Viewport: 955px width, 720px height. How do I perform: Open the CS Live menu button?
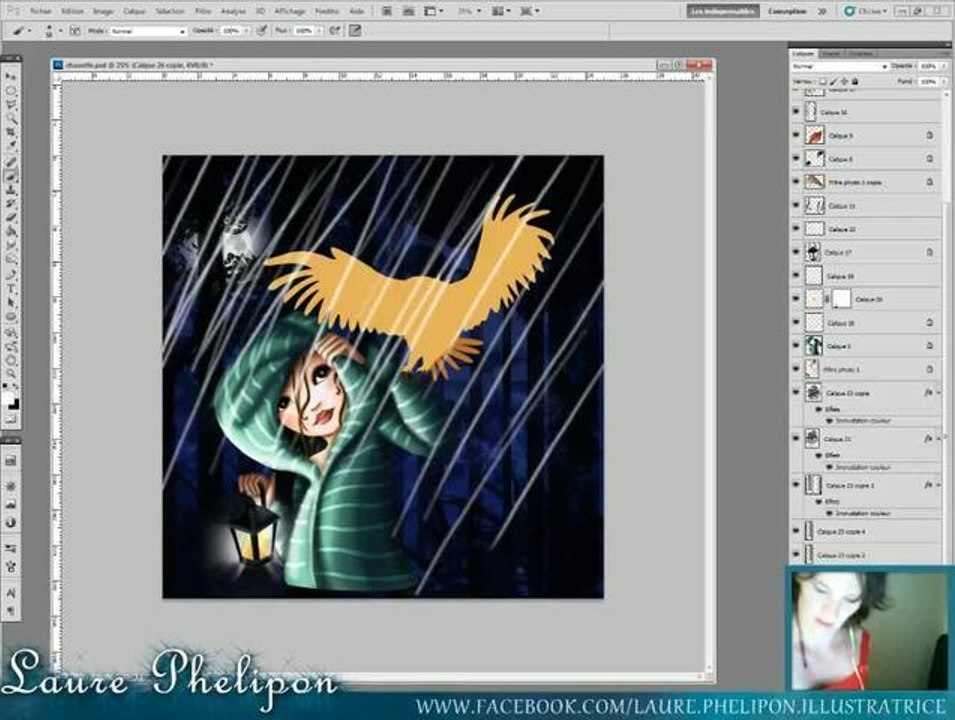(865, 11)
